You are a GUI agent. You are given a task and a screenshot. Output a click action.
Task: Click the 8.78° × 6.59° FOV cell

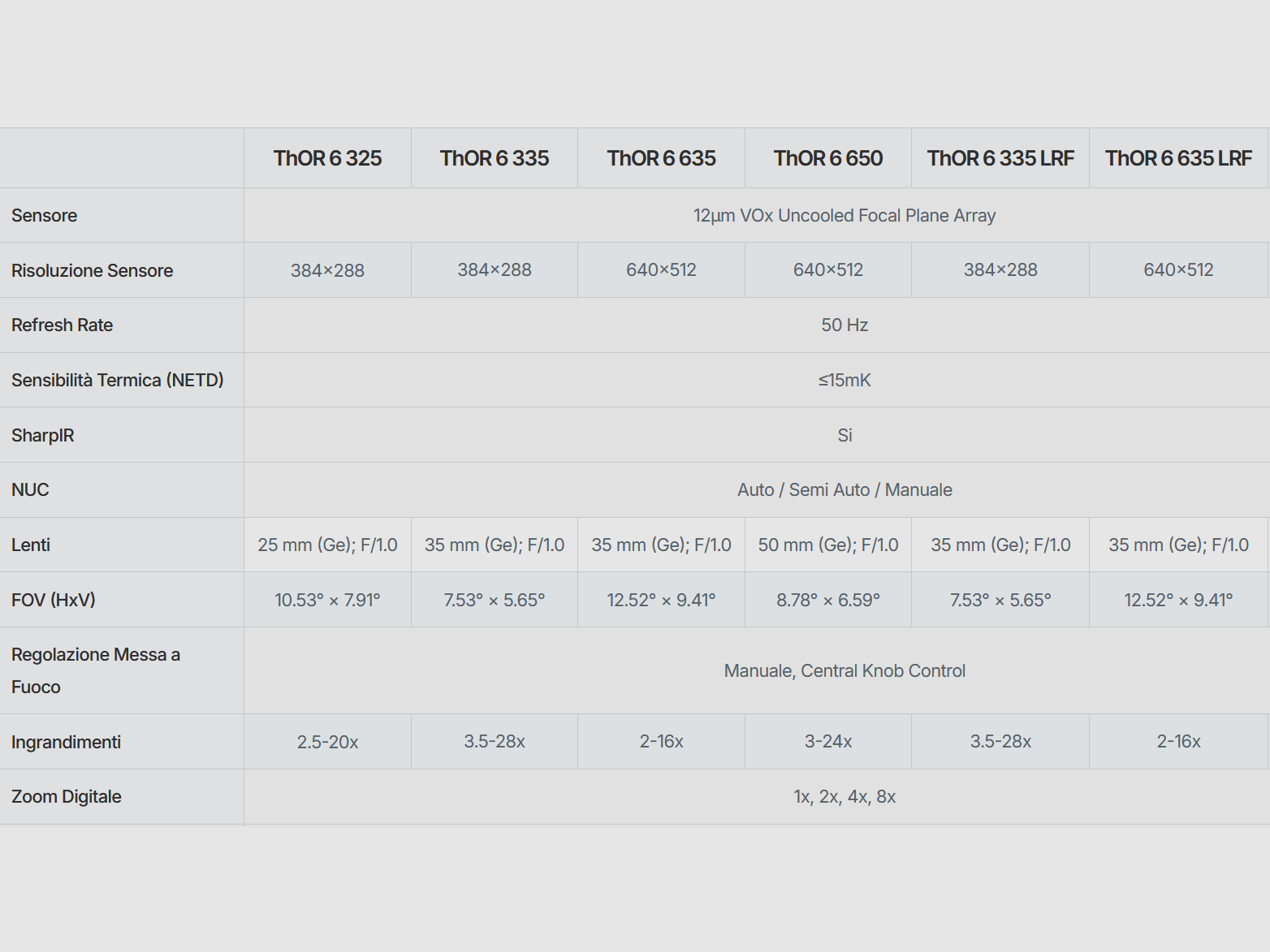(828, 601)
